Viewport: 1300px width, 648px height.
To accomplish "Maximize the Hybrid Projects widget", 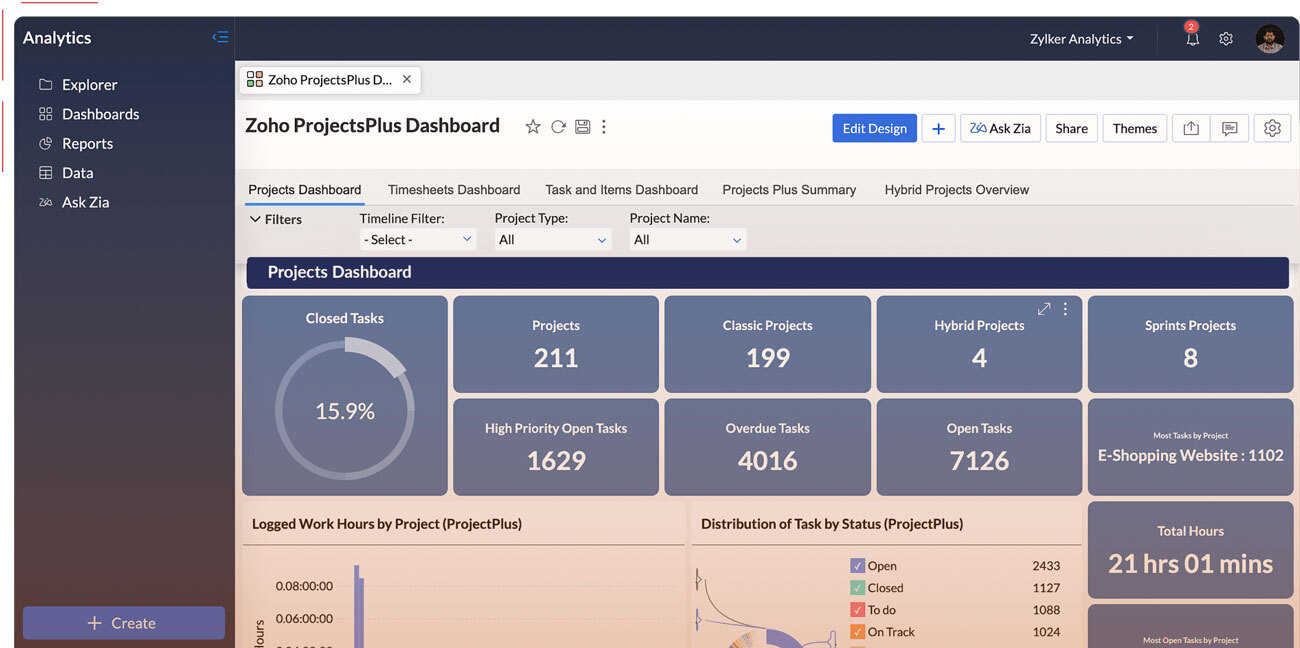I will tap(1044, 309).
